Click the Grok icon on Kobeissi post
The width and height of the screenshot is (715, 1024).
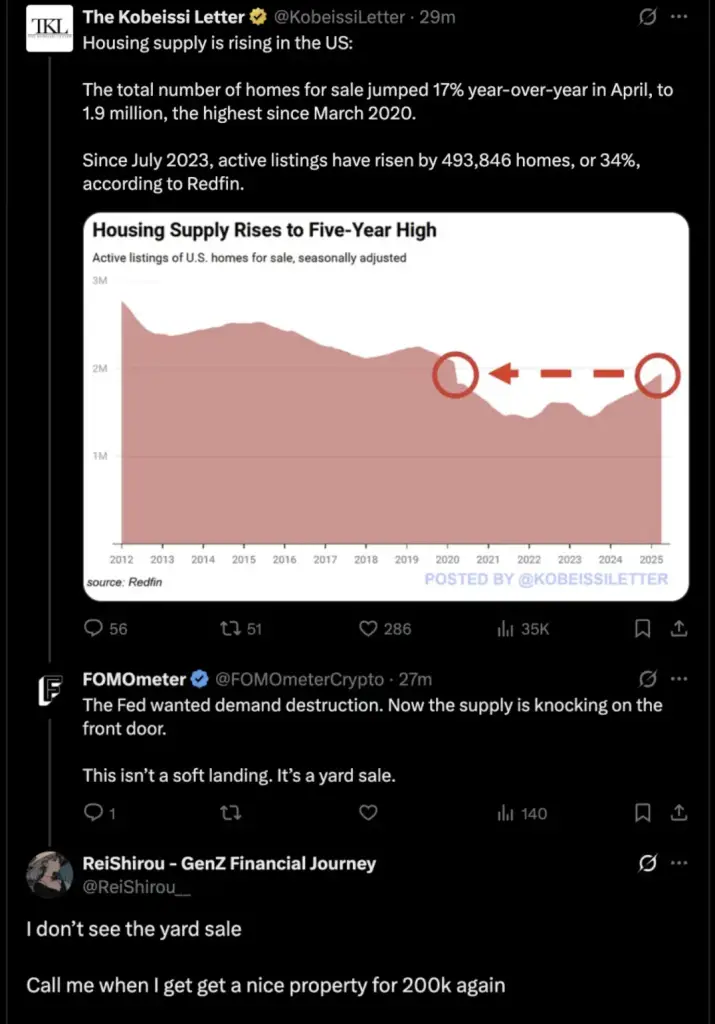point(647,16)
